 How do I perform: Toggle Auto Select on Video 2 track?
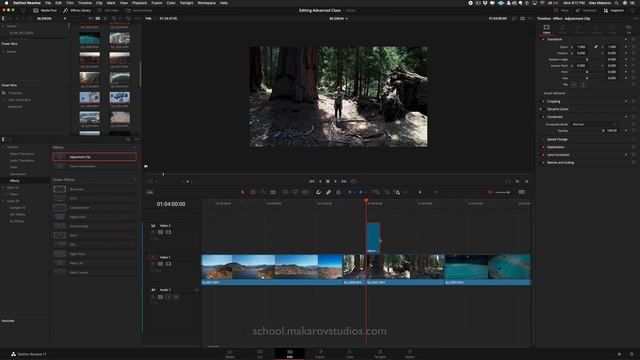point(160,232)
